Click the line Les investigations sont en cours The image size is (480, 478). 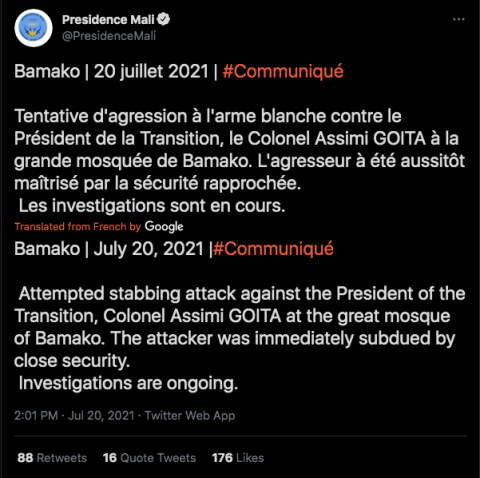click(x=152, y=206)
